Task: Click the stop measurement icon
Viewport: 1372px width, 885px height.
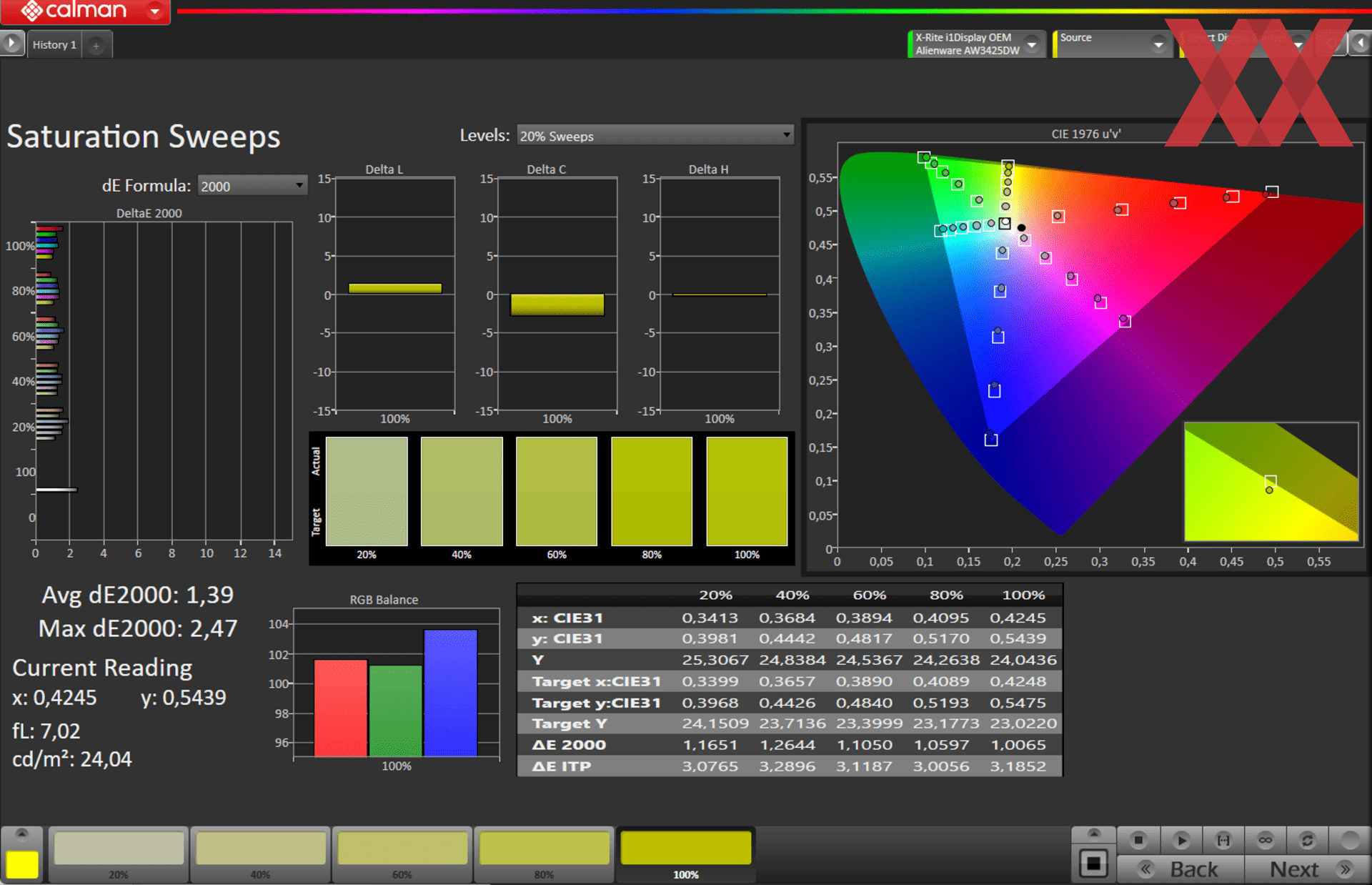Action: tap(1138, 840)
